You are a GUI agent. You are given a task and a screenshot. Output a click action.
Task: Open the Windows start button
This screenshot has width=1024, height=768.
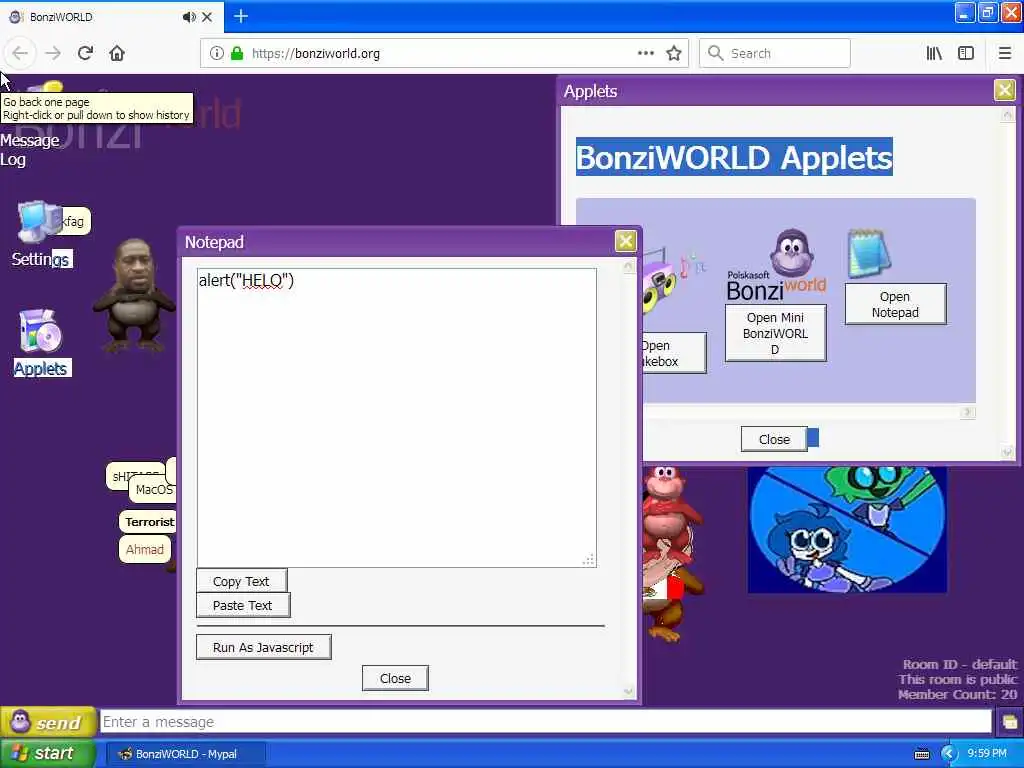pyautogui.click(x=48, y=753)
